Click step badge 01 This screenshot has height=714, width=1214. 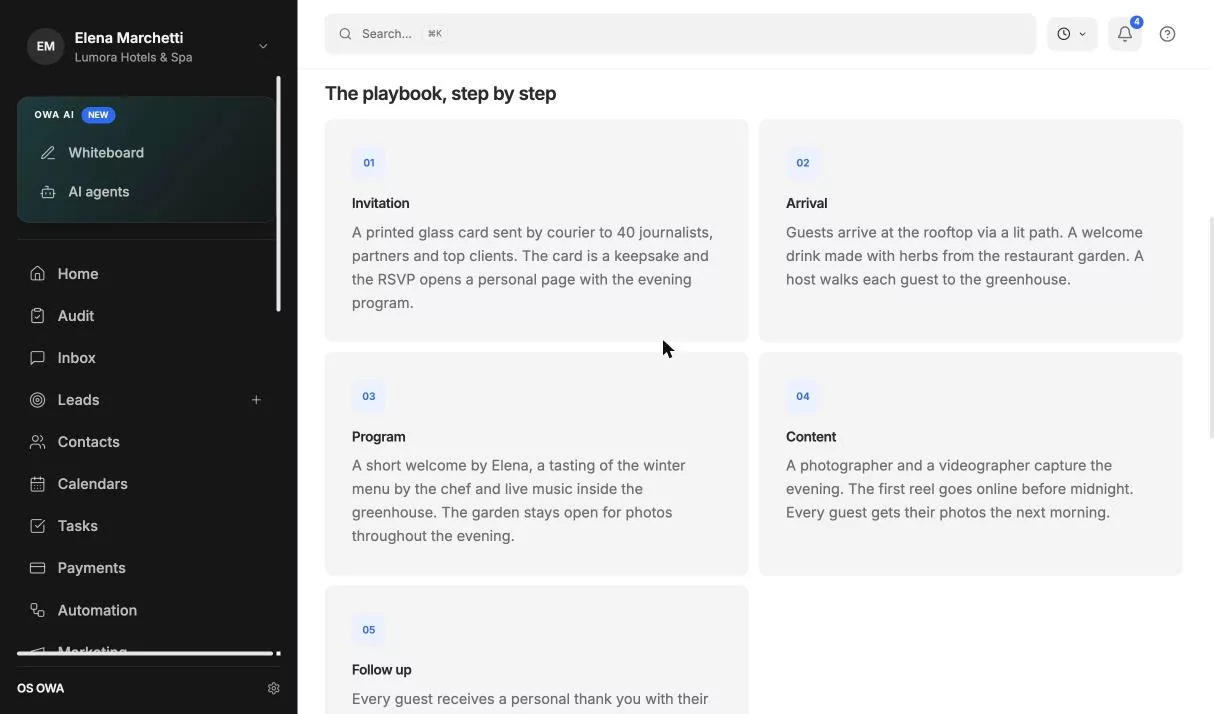(x=369, y=163)
